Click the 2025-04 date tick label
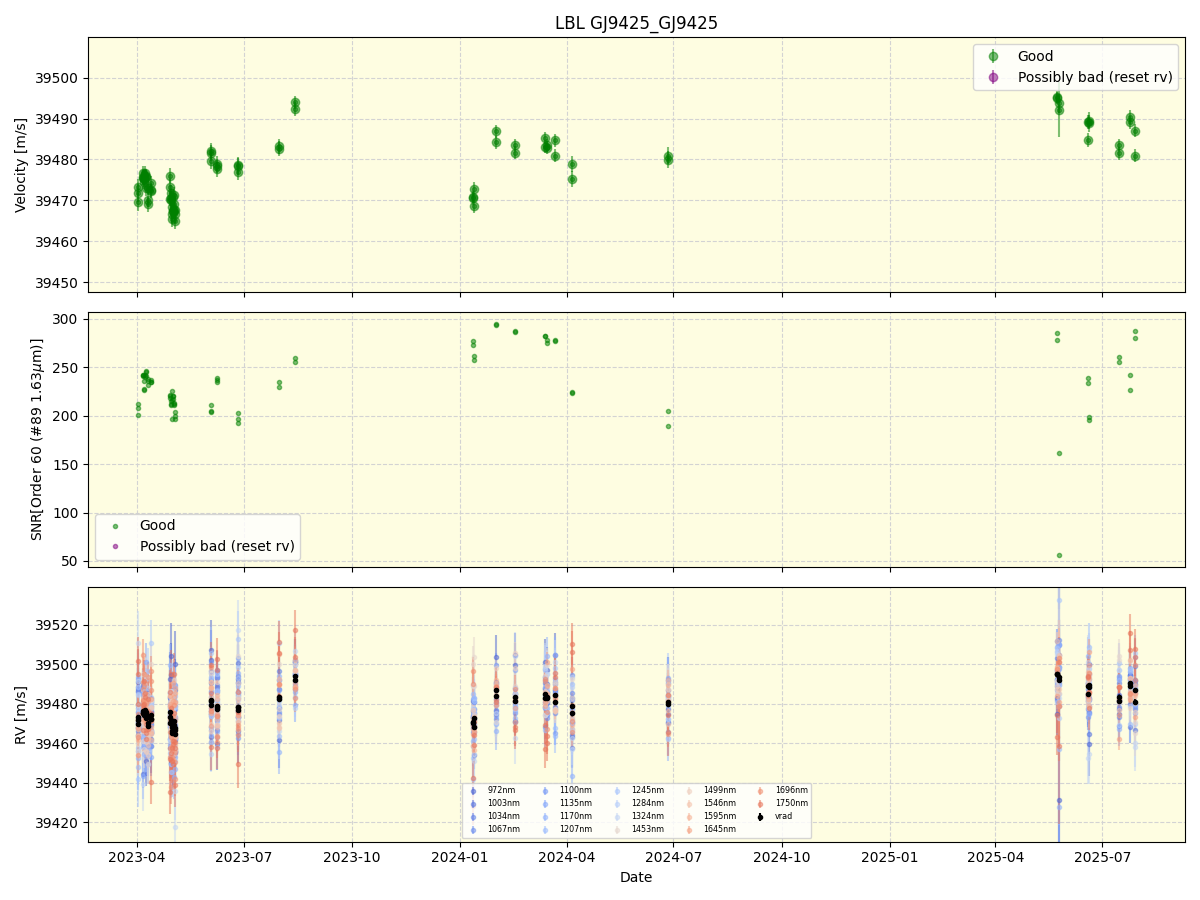The image size is (1200, 900). [x=996, y=857]
